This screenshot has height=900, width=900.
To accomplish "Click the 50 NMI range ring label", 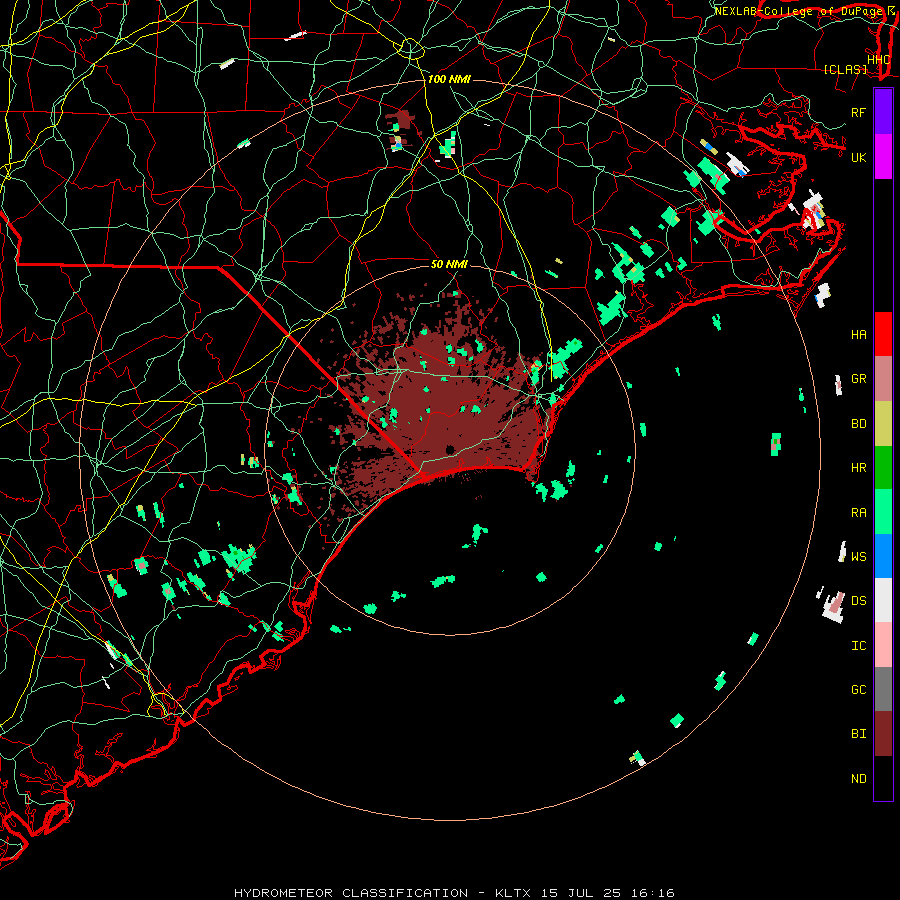I will [x=449, y=264].
